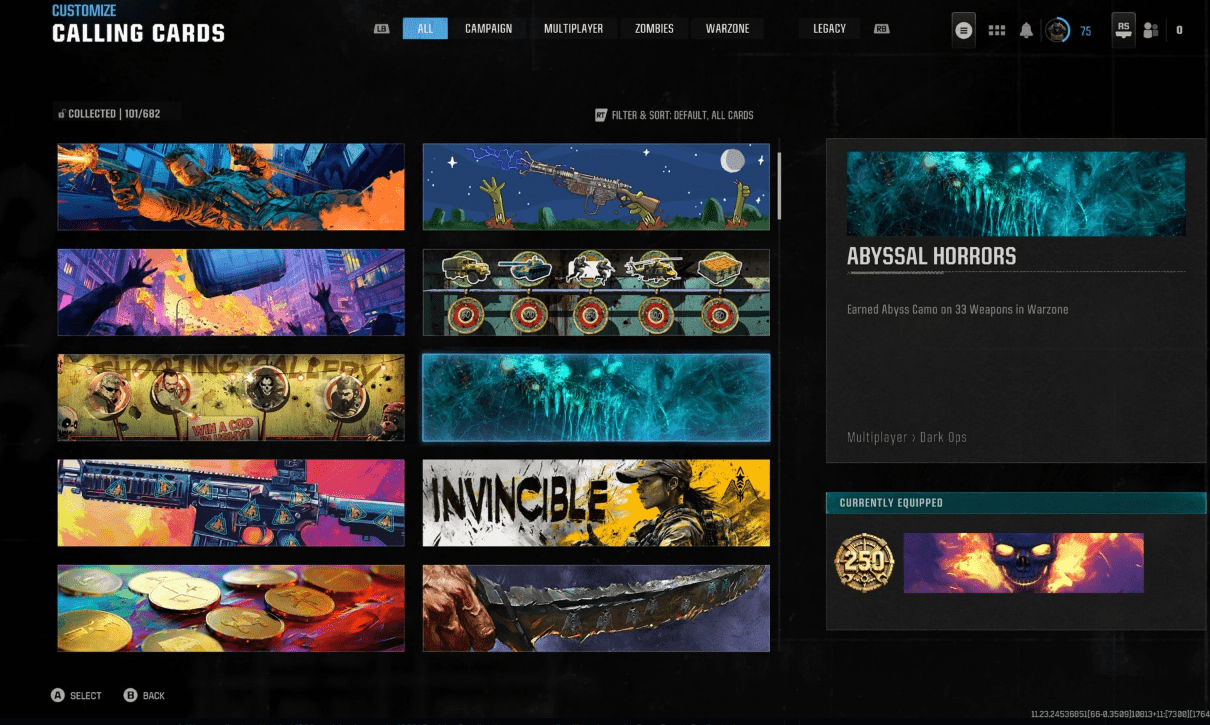Check the notifications bell icon
Viewport: 1210px width, 725px height.
pyautogui.click(x=1026, y=30)
